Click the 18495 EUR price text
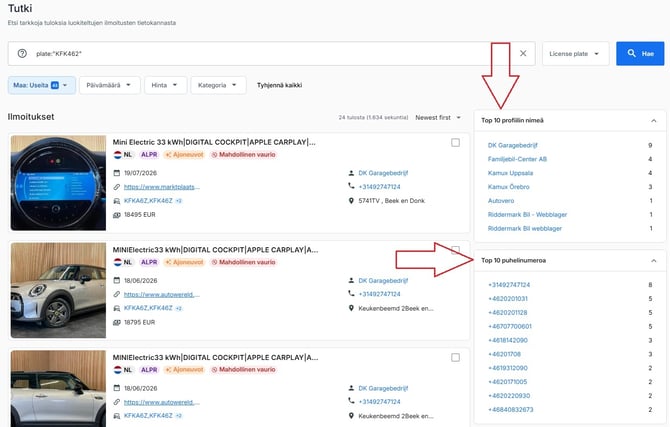Viewport: 670px width, 427px height. tap(140, 215)
